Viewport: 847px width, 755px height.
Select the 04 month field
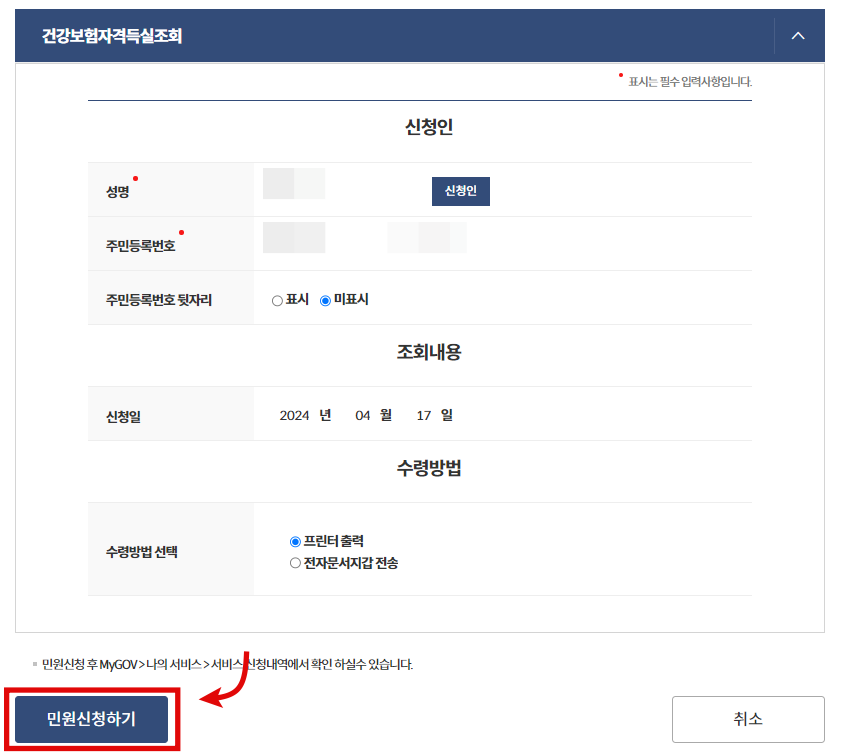pos(362,413)
